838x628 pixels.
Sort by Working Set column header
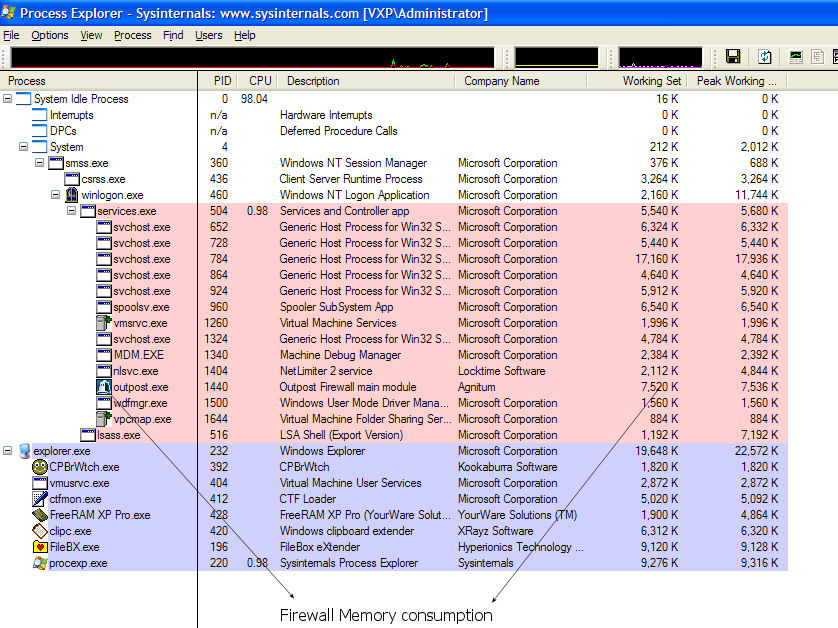click(x=651, y=81)
